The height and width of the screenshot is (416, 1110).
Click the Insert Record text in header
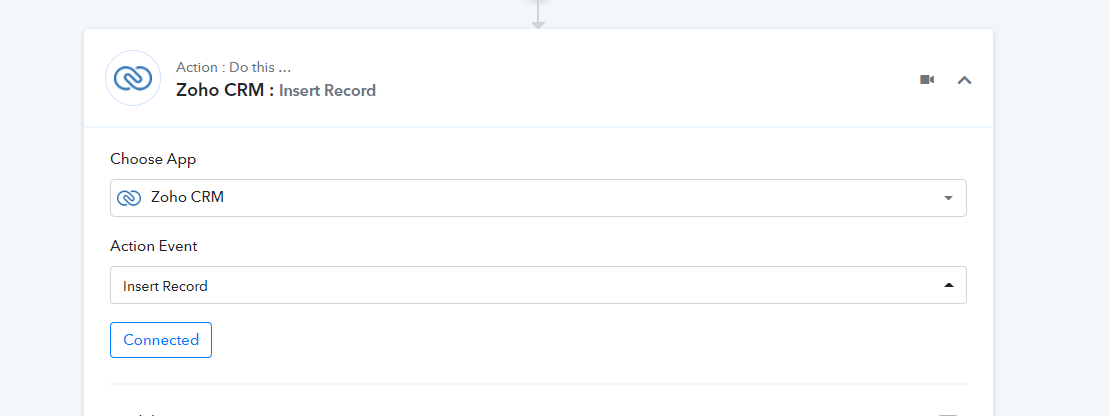click(327, 91)
